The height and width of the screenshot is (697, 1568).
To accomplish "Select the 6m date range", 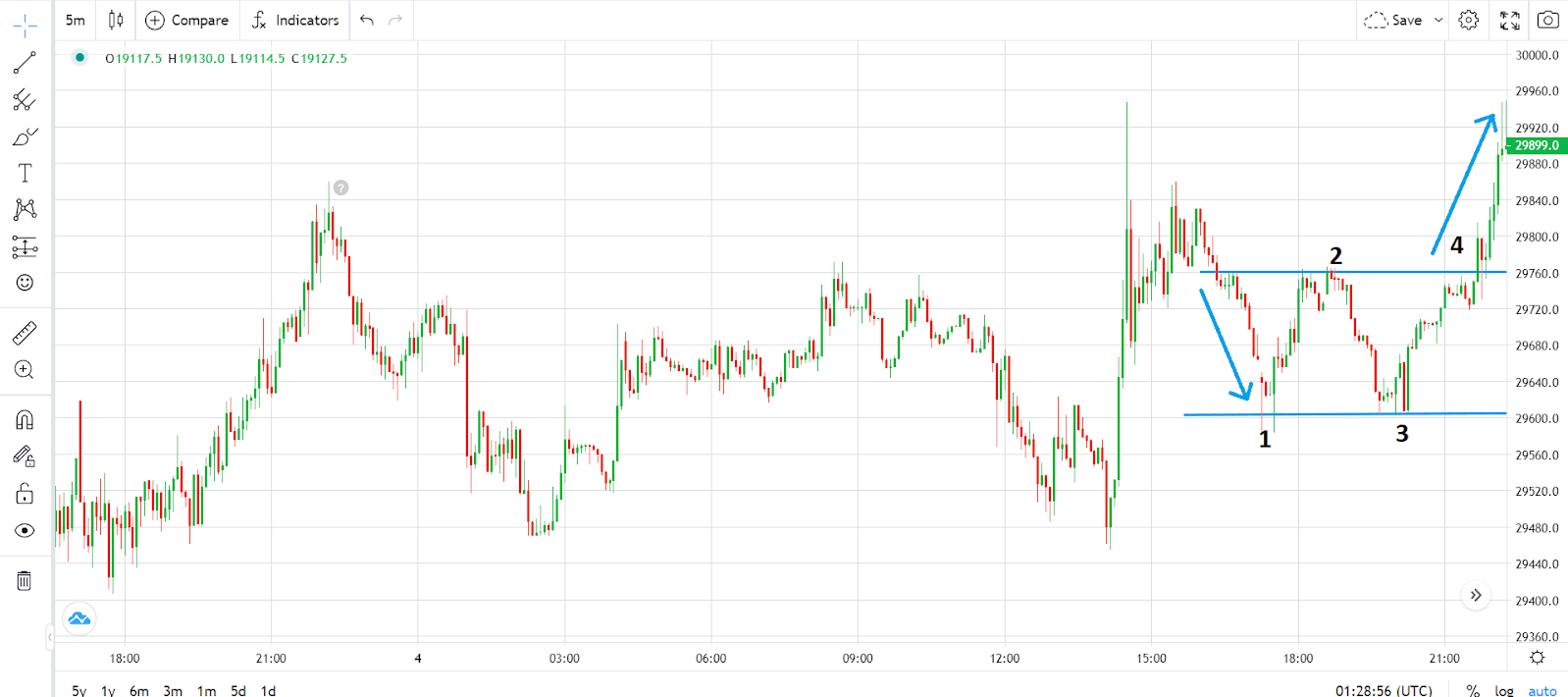I will point(139,690).
